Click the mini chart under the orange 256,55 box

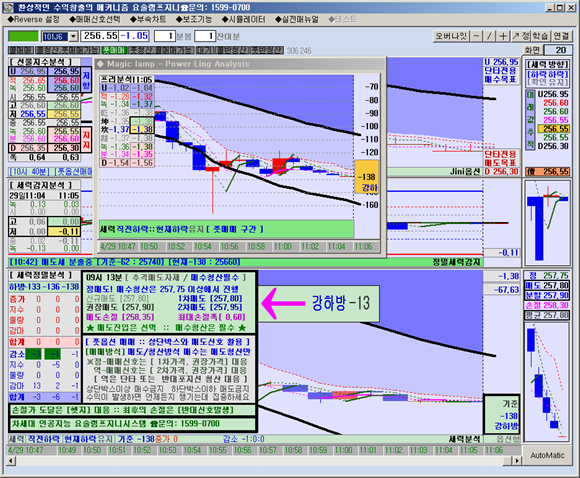pyautogui.click(x=547, y=222)
